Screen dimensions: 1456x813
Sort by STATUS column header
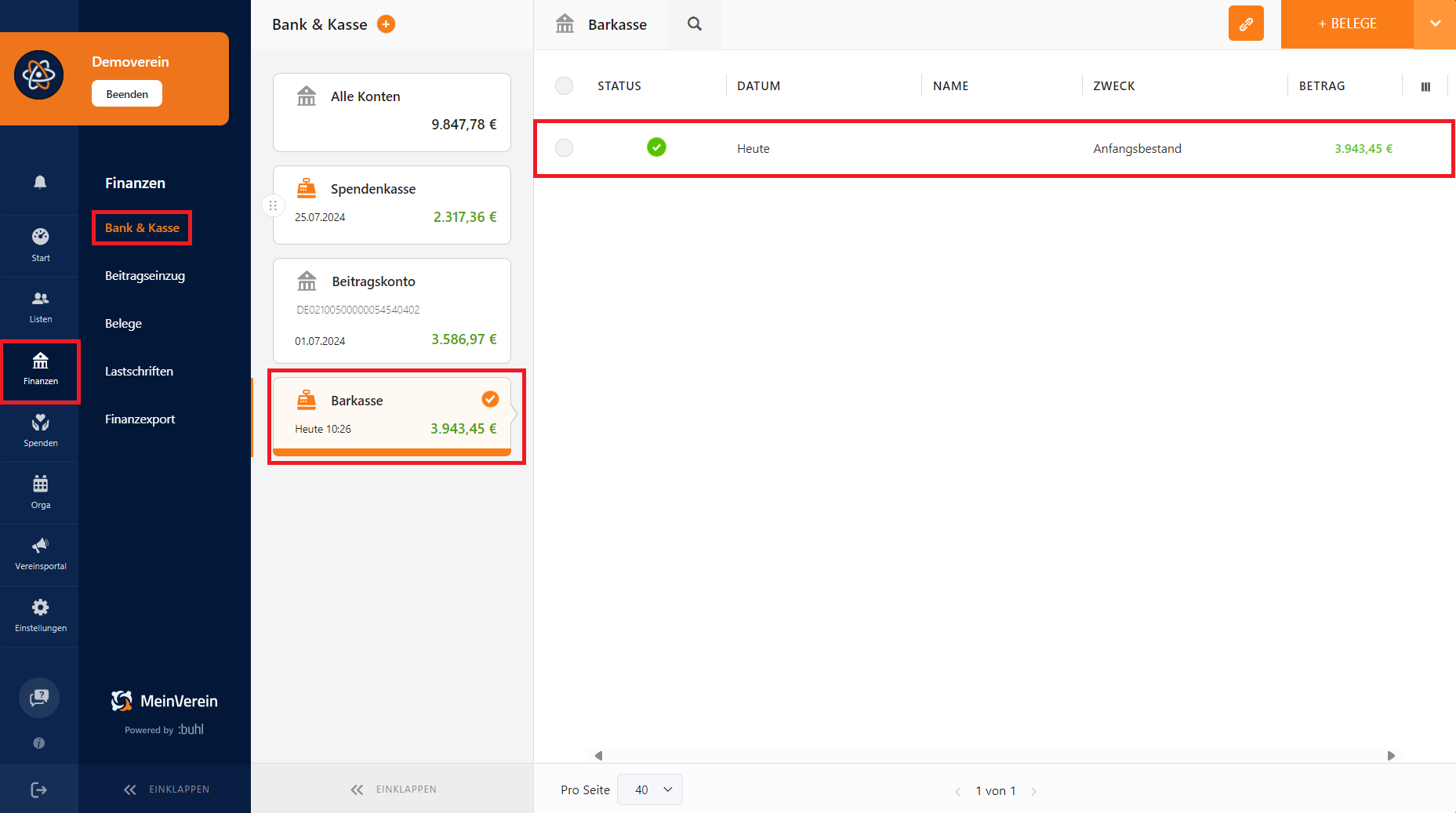619,86
